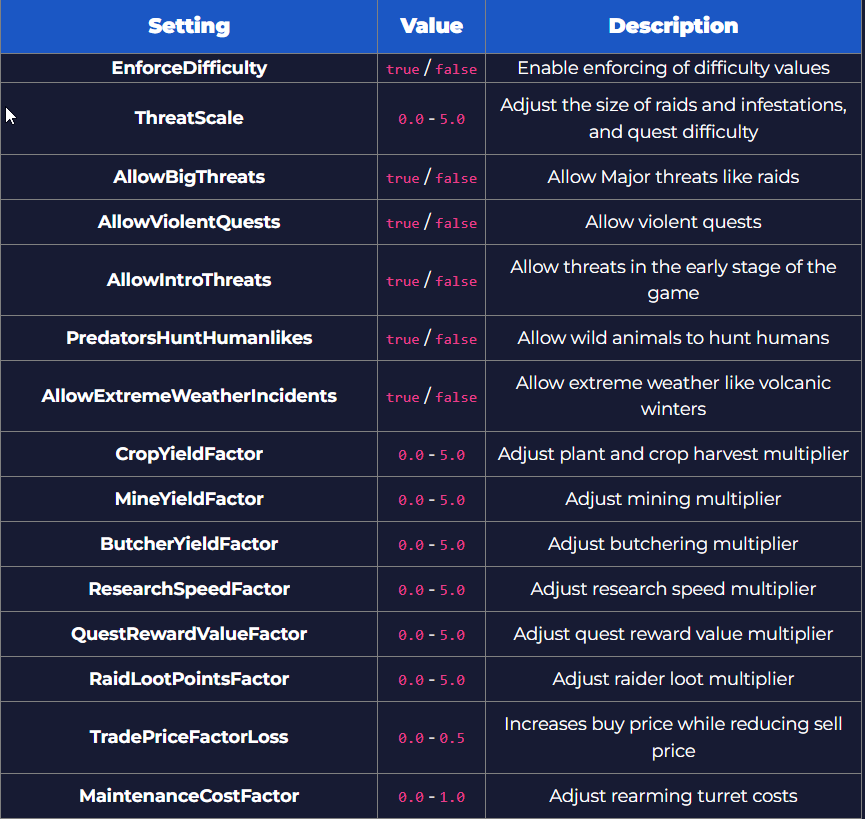This screenshot has width=865, height=819.
Task: Click the true/false value for AllowBigThreats
Action: point(431,178)
